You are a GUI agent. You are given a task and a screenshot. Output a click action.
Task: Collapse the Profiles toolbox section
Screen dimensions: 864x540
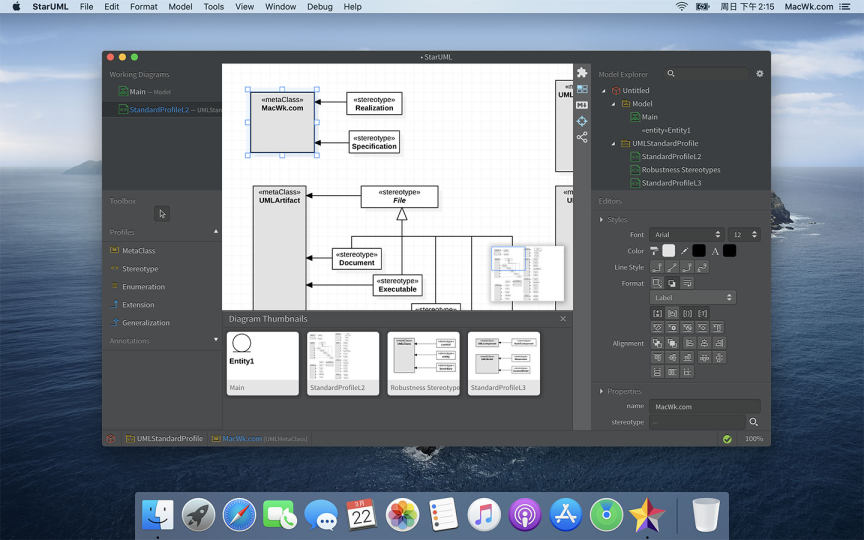[215, 232]
